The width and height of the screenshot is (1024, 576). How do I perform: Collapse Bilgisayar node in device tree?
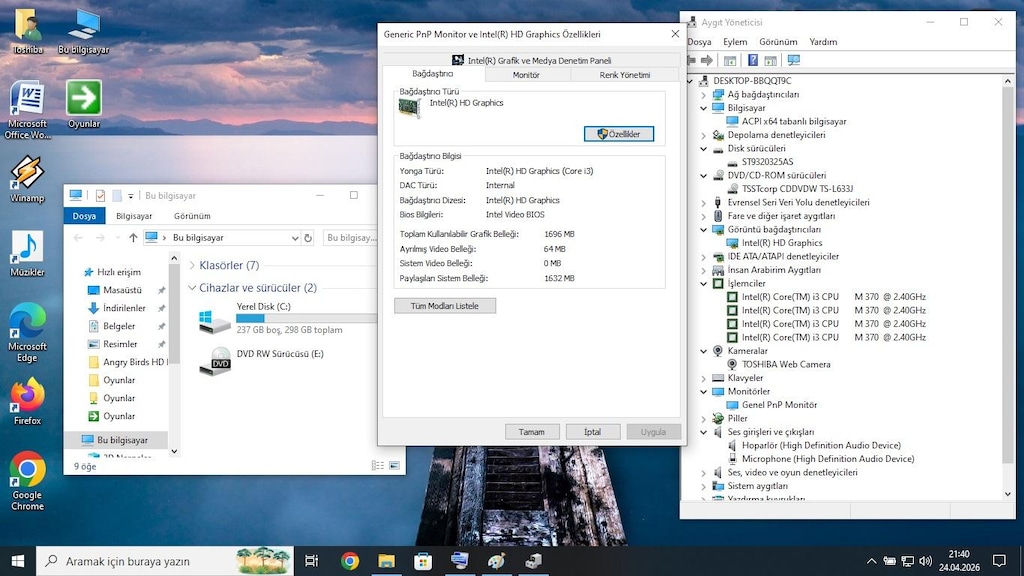703,108
